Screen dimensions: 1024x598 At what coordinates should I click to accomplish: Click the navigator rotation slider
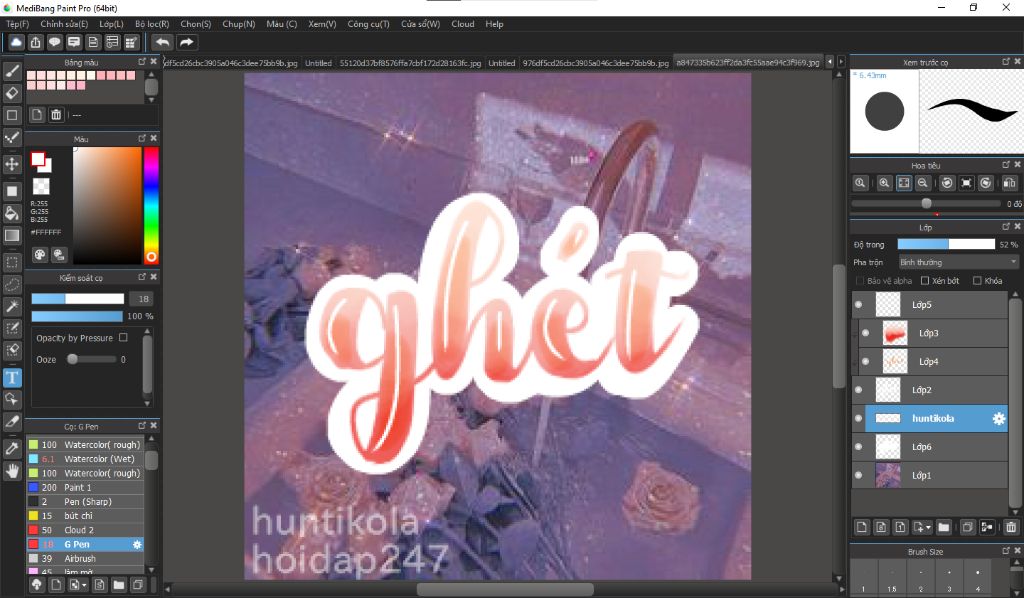pyautogui.click(x=926, y=204)
